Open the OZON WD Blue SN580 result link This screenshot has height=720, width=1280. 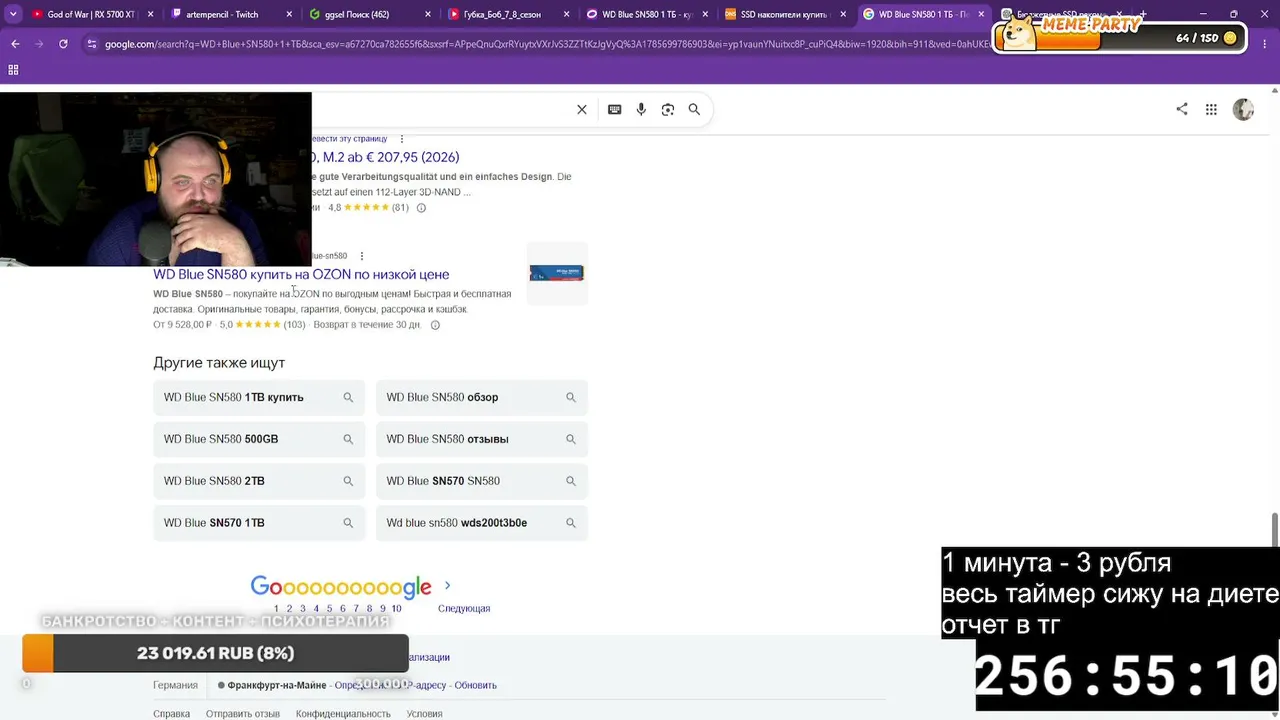[301, 274]
